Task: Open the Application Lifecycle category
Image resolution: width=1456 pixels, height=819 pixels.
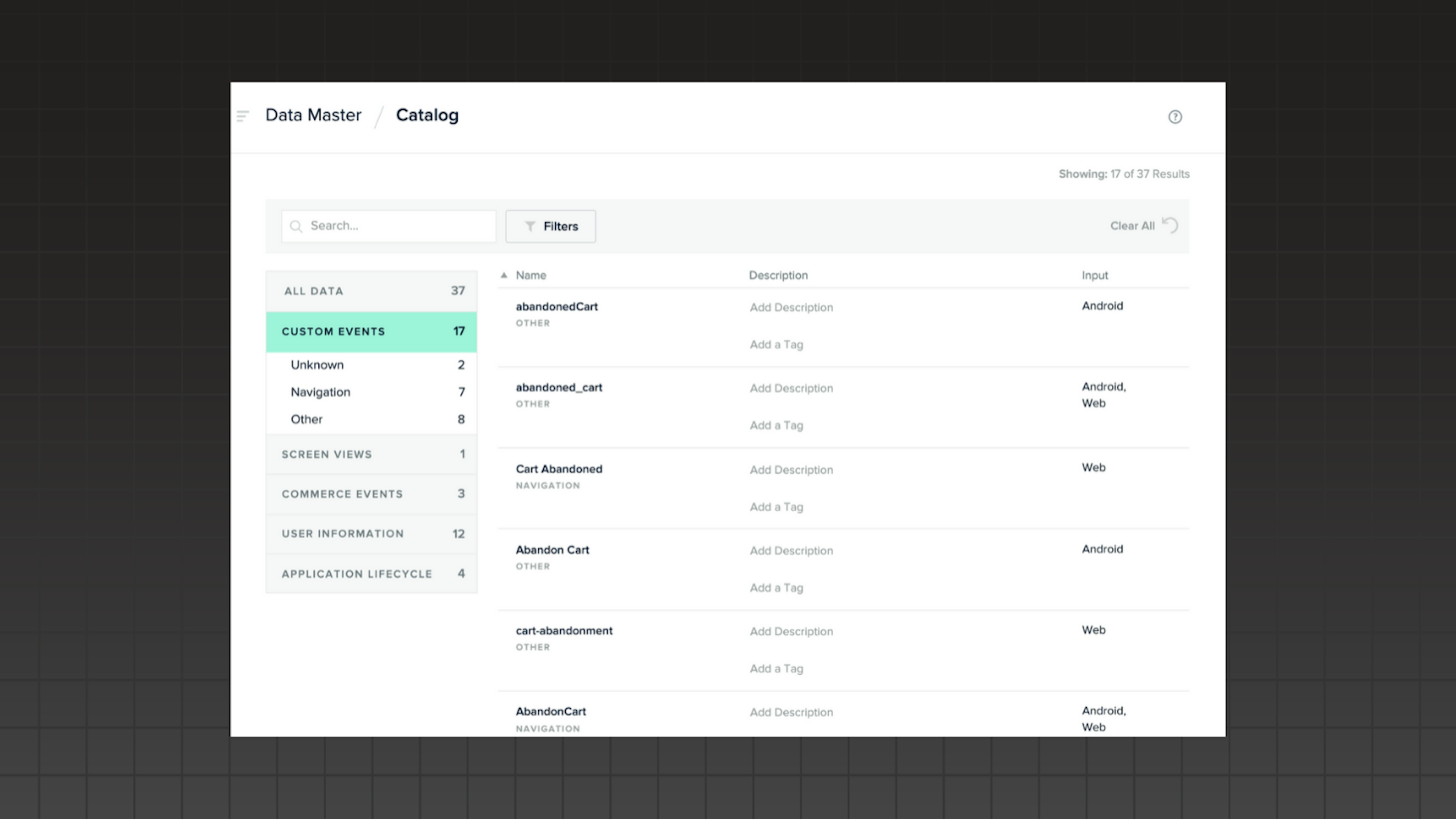Action: click(x=371, y=574)
